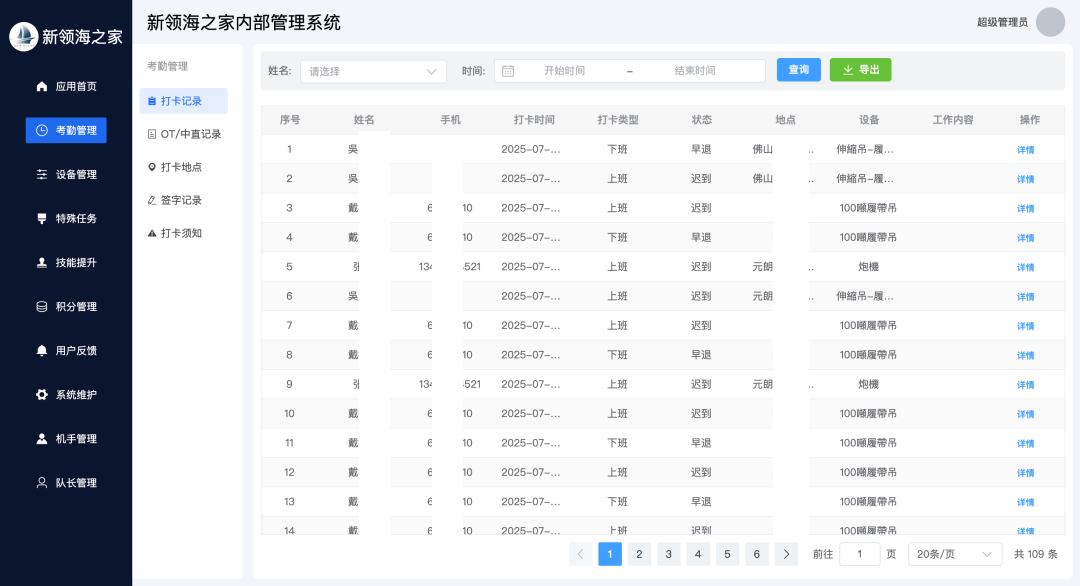The image size is (1080, 586).
Task: Click the 导出 export button
Action: (x=860, y=70)
